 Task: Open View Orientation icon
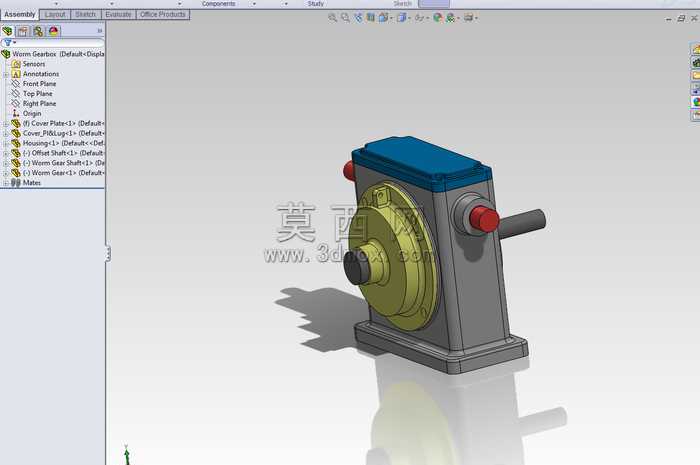pyautogui.click(x=383, y=18)
